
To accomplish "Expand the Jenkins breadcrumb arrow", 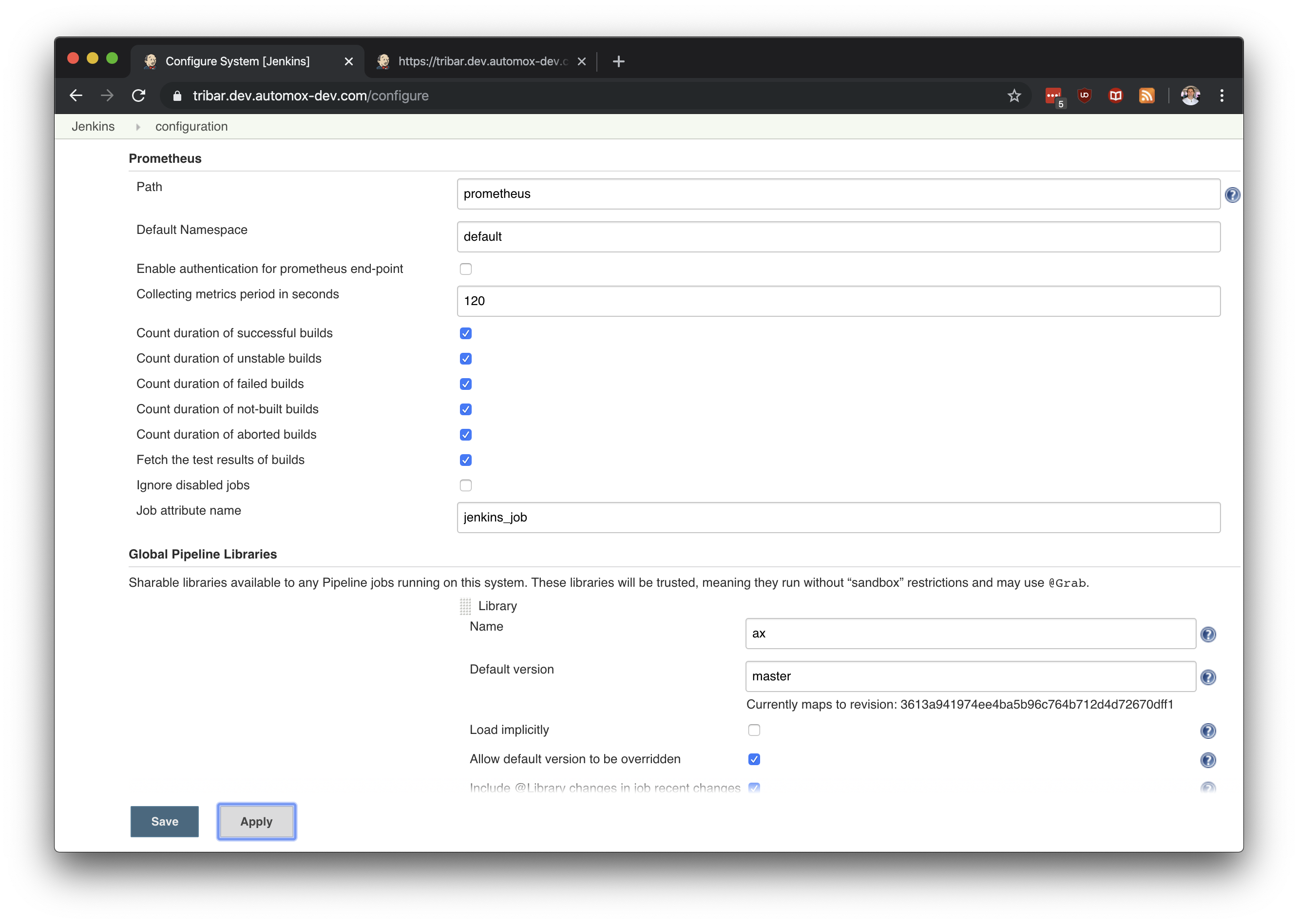I will [x=138, y=127].
